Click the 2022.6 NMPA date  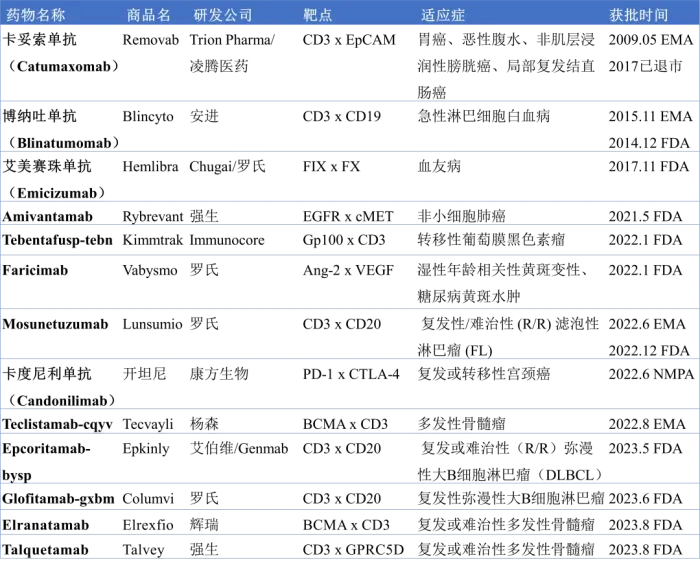tap(651, 374)
